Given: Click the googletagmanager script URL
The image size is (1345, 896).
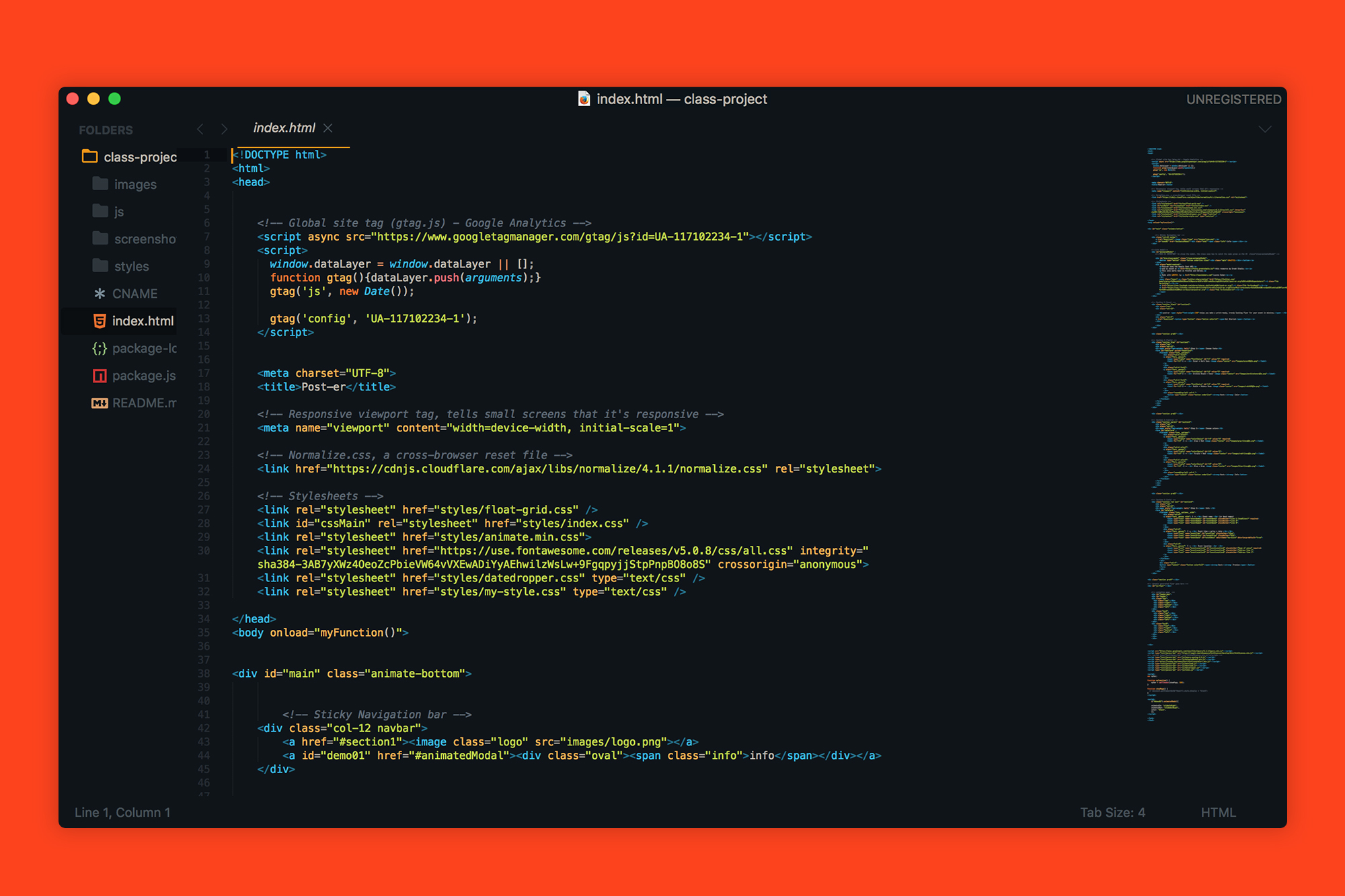Looking at the screenshot, I should pyautogui.click(x=560, y=237).
